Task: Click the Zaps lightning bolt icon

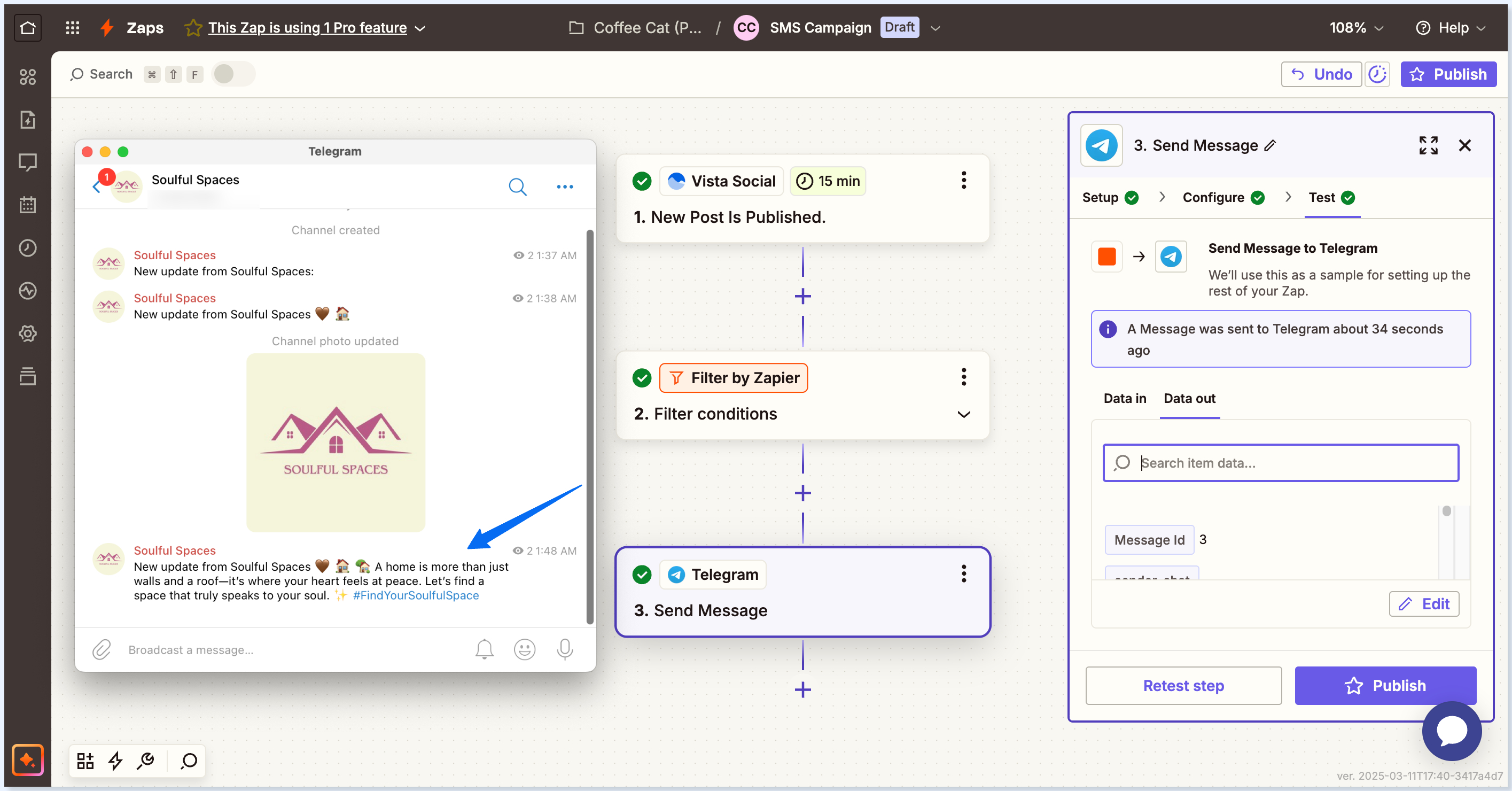Action: point(107,28)
